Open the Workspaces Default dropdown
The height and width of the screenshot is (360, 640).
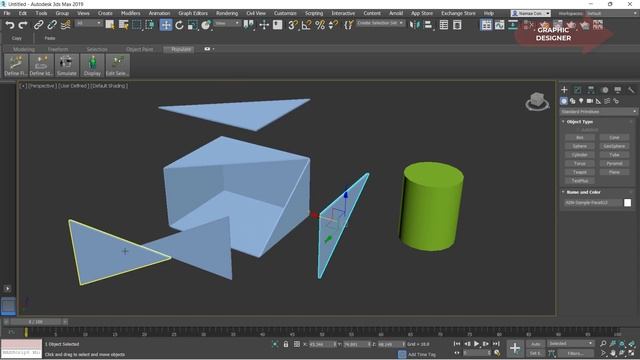coord(611,13)
